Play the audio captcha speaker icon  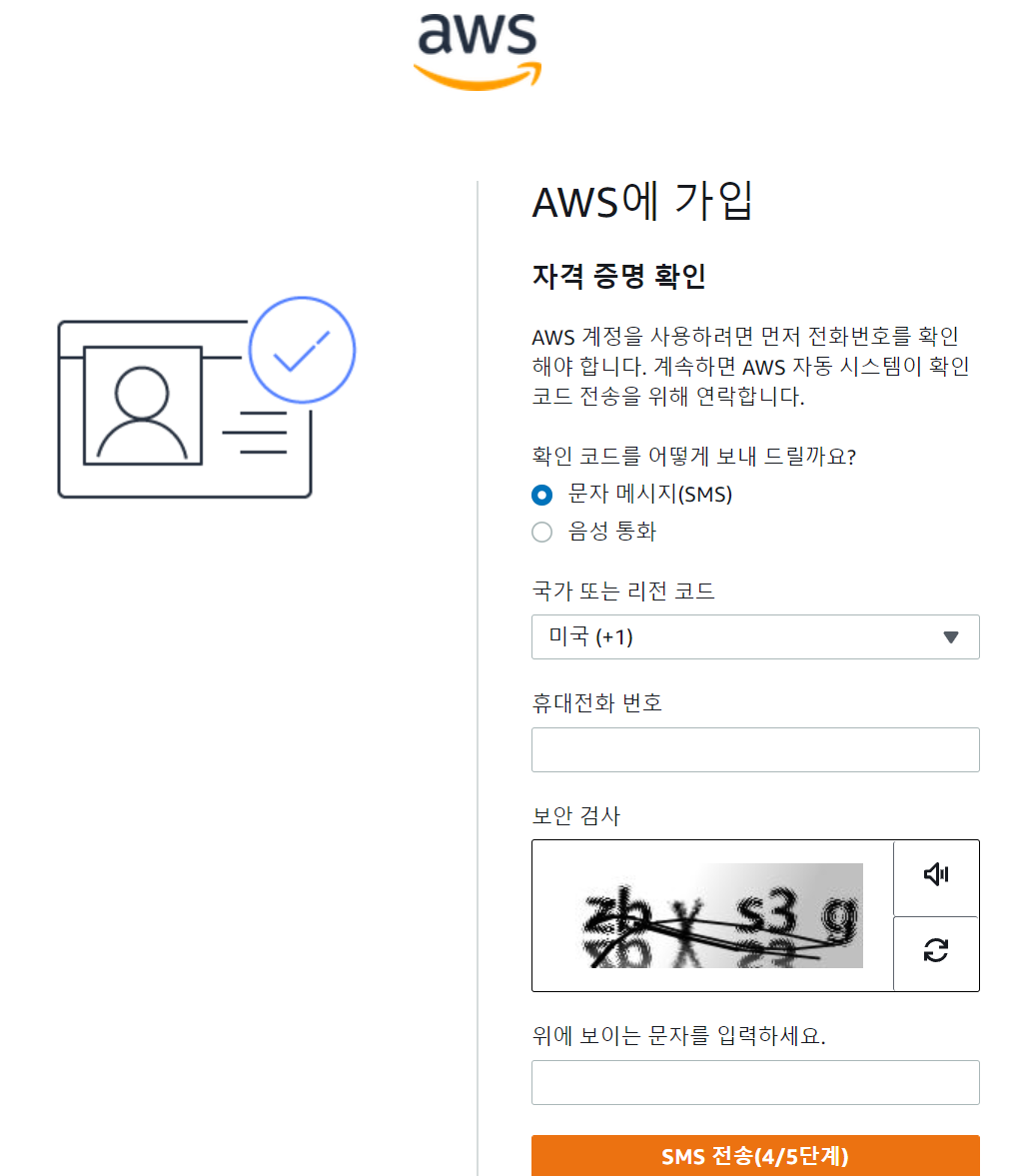936,874
